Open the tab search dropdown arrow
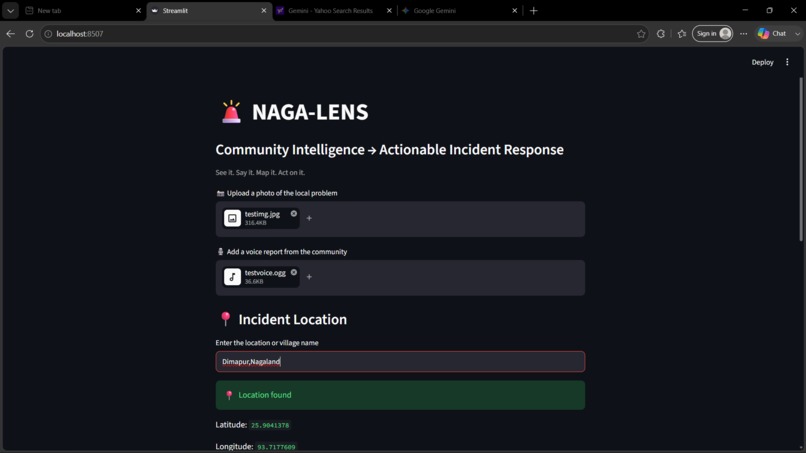 [x=10, y=10]
